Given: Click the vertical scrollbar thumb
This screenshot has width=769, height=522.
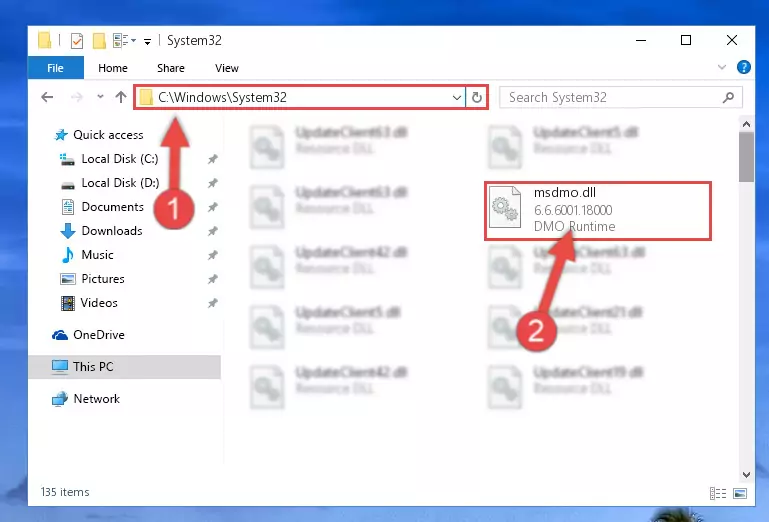Looking at the screenshot, I should click(x=746, y=157).
